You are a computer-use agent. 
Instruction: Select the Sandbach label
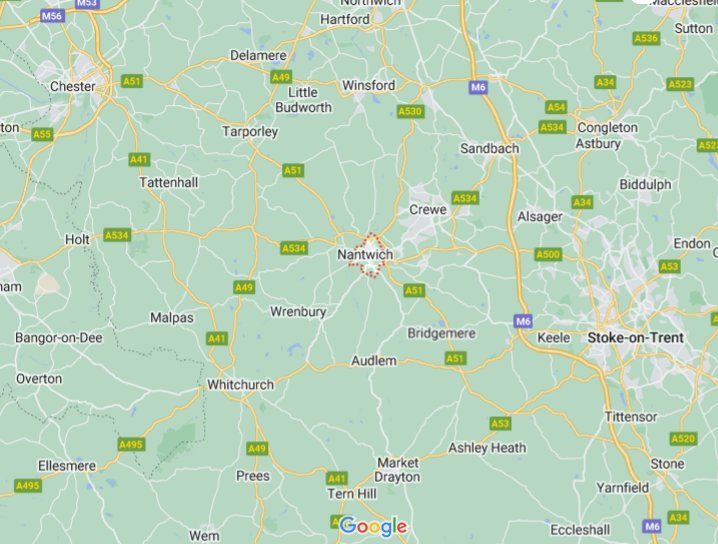point(490,148)
